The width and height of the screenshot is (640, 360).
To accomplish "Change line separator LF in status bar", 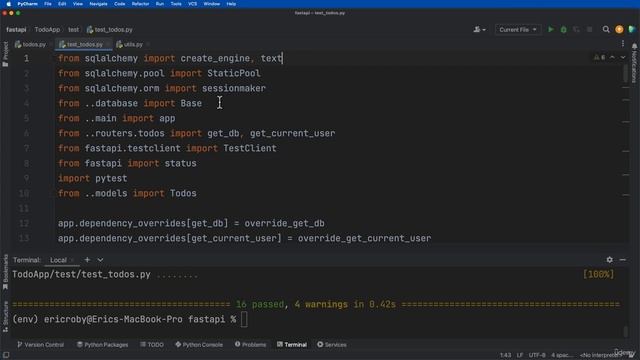I will click(520, 355).
